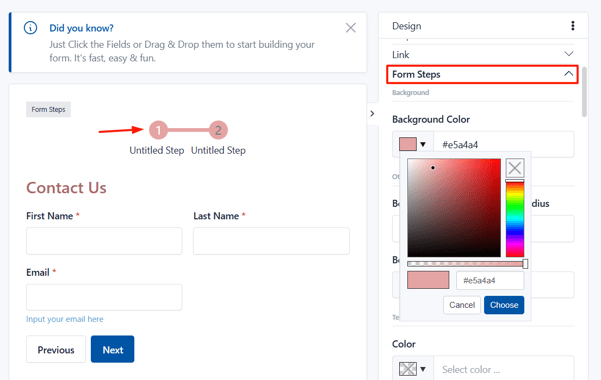Click the Form Steps label tag
601x380 pixels.
tap(48, 110)
